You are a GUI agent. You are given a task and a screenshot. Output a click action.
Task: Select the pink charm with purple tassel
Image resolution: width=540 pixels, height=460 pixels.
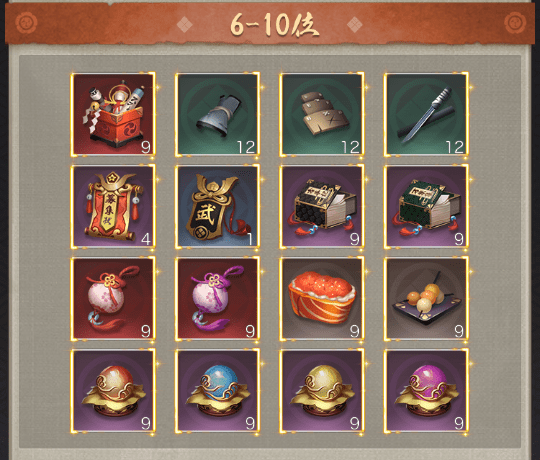217,299
